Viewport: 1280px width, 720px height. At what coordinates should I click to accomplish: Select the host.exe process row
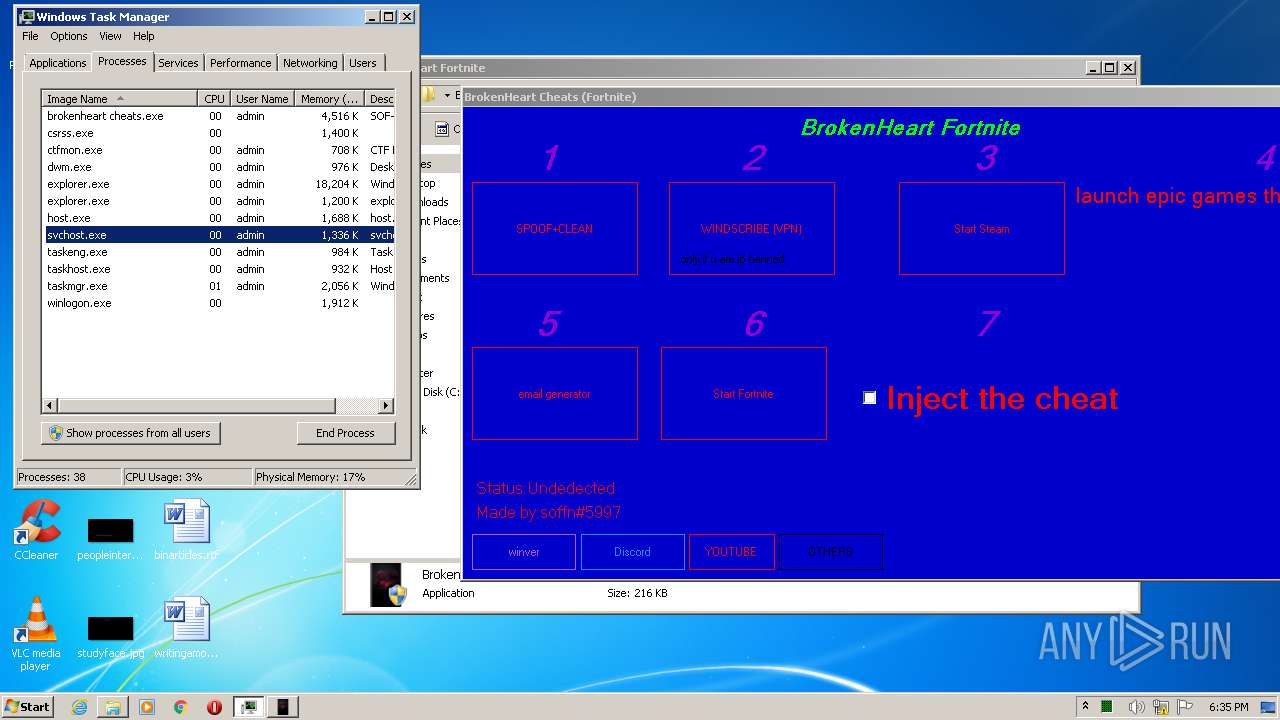[218, 218]
